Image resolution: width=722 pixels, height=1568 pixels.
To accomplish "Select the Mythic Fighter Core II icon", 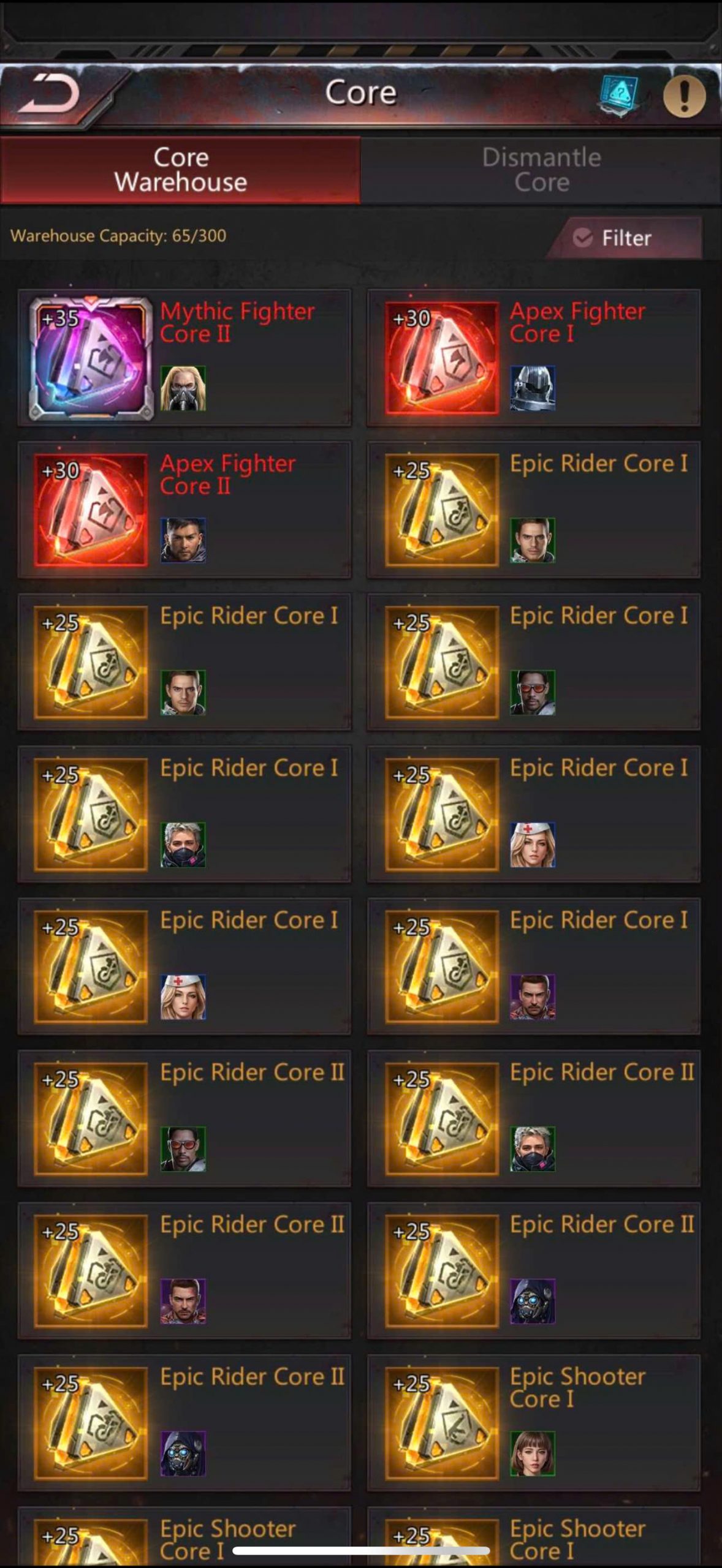I will click(x=91, y=358).
